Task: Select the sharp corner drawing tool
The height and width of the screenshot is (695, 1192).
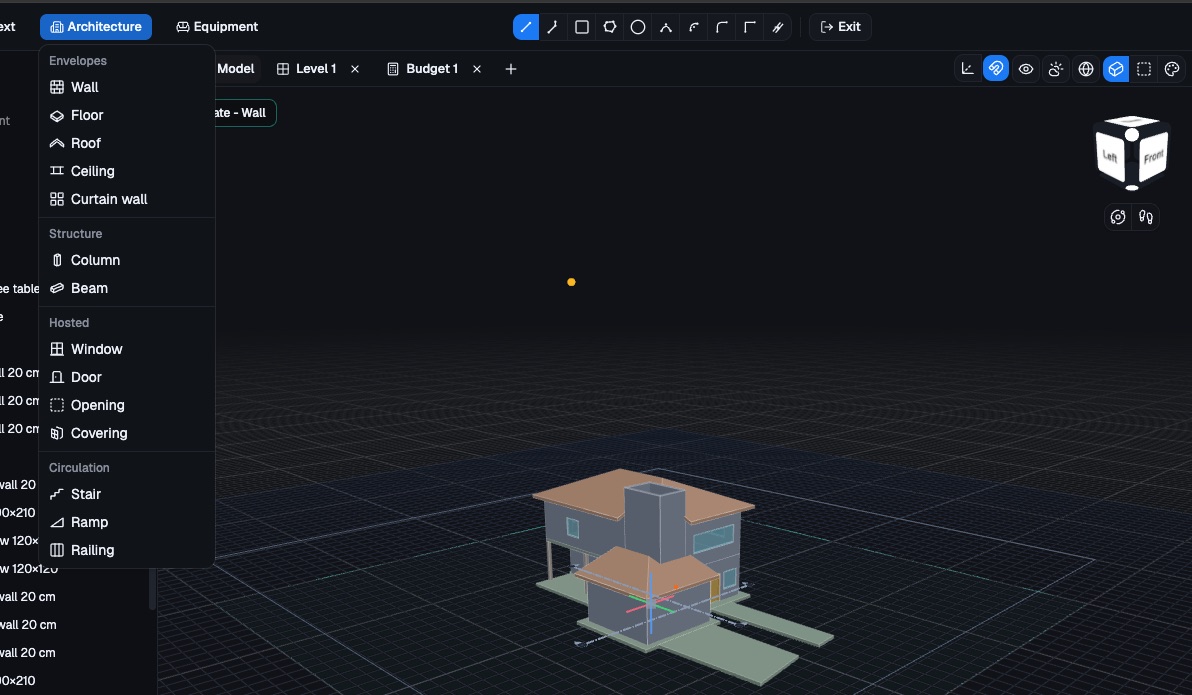Action: click(750, 27)
